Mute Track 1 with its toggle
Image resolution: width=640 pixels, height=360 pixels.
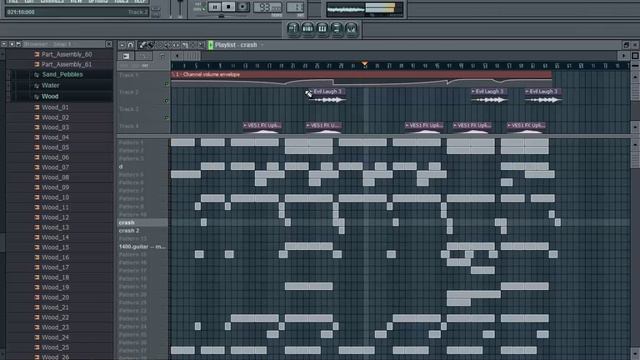point(166,84)
